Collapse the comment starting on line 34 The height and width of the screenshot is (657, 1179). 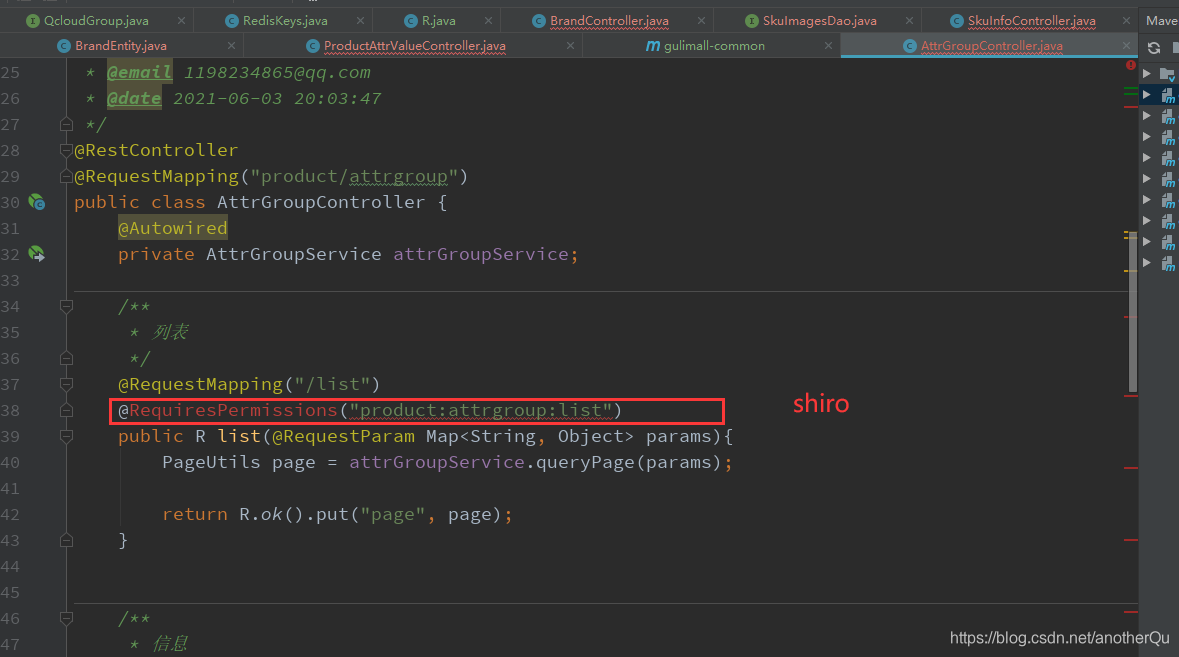pyautogui.click(x=66, y=306)
